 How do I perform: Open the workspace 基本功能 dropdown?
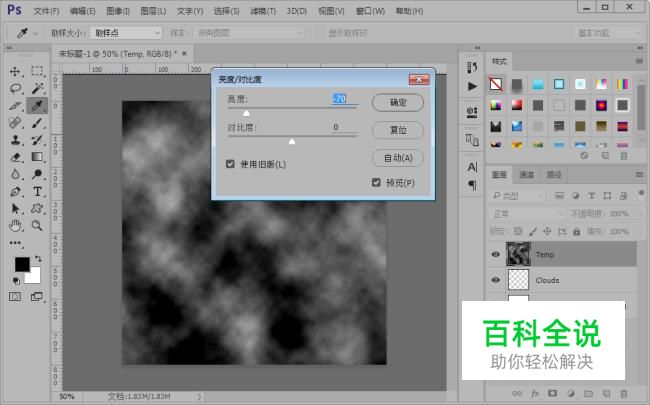(609, 33)
